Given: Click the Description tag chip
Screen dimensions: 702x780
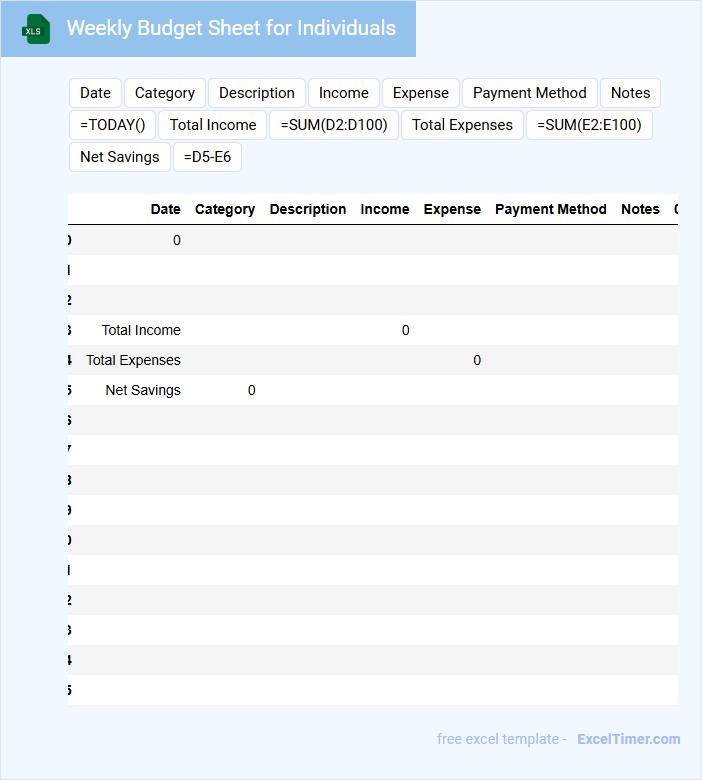Looking at the screenshot, I should pos(257,93).
